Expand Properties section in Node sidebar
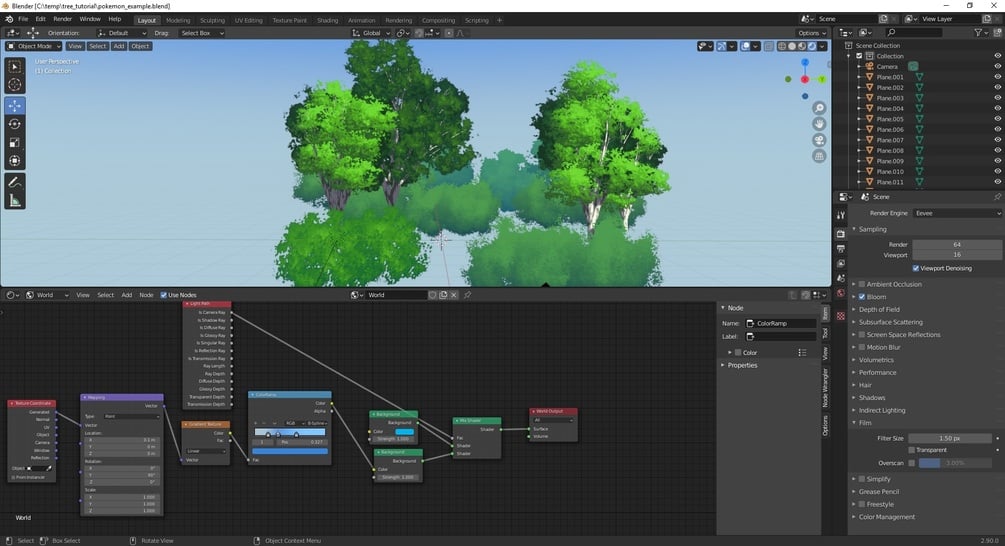This screenshot has width=1005, height=546. pos(742,365)
